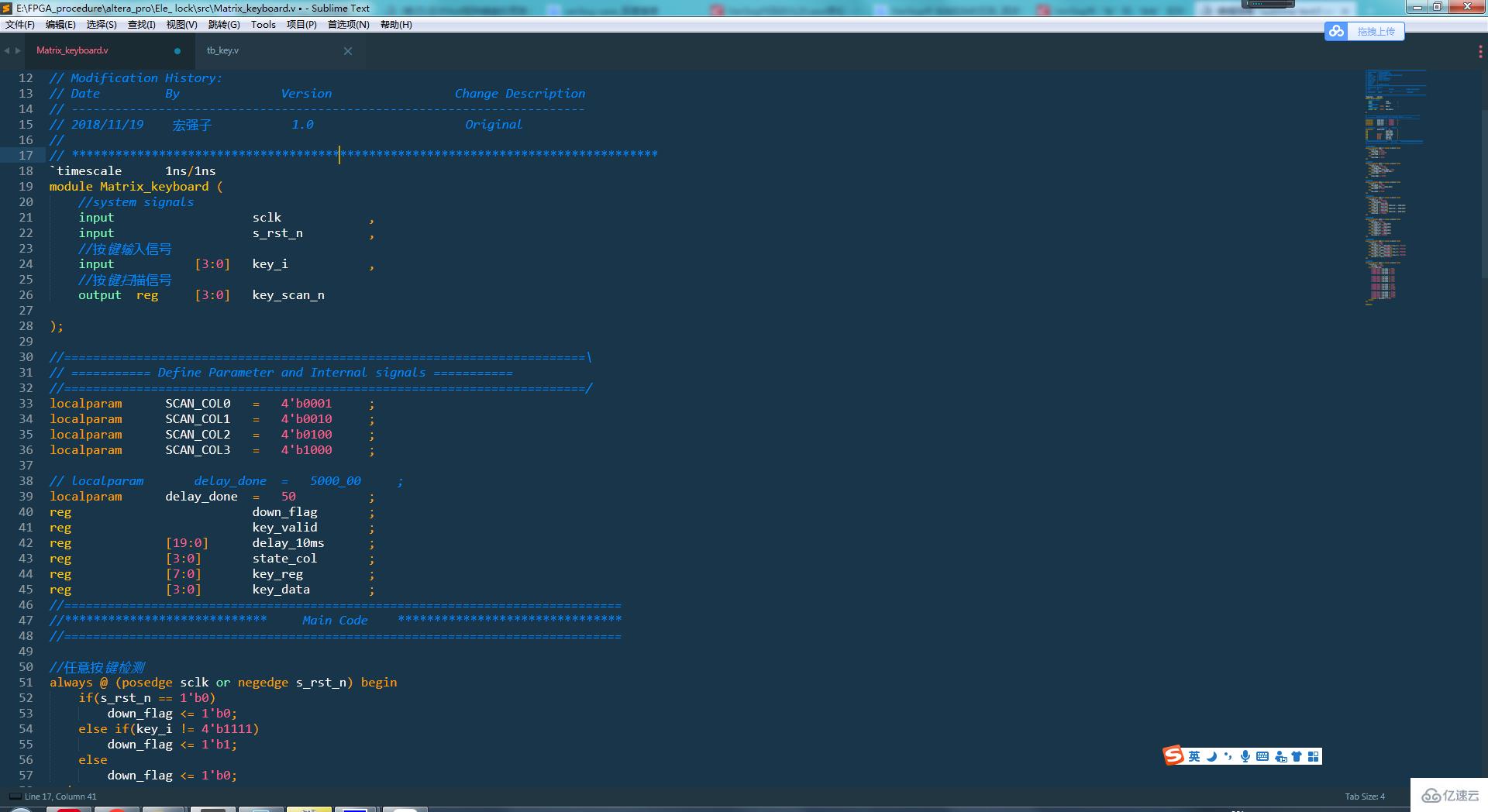Click the Baidu cloud upload icon
The height and width of the screenshot is (812, 1488).
[1336, 31]
